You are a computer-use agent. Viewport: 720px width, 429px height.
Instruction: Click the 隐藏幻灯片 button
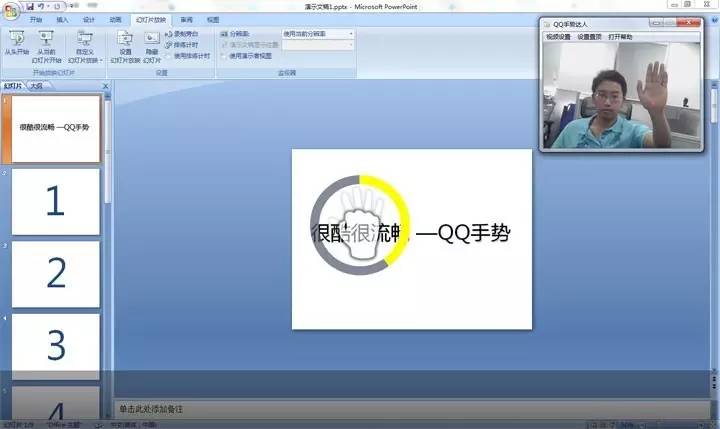[152, 47]
